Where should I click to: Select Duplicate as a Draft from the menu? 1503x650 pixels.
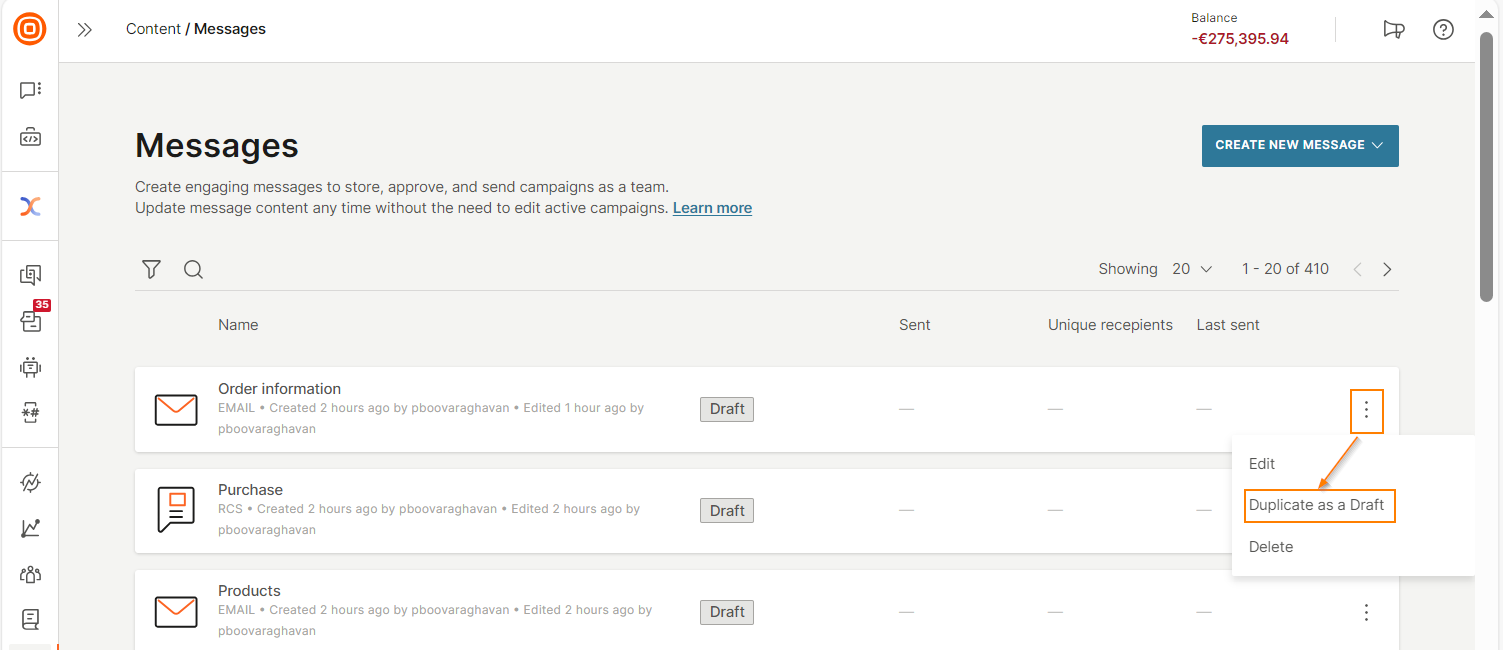[x=1319, y=505]
